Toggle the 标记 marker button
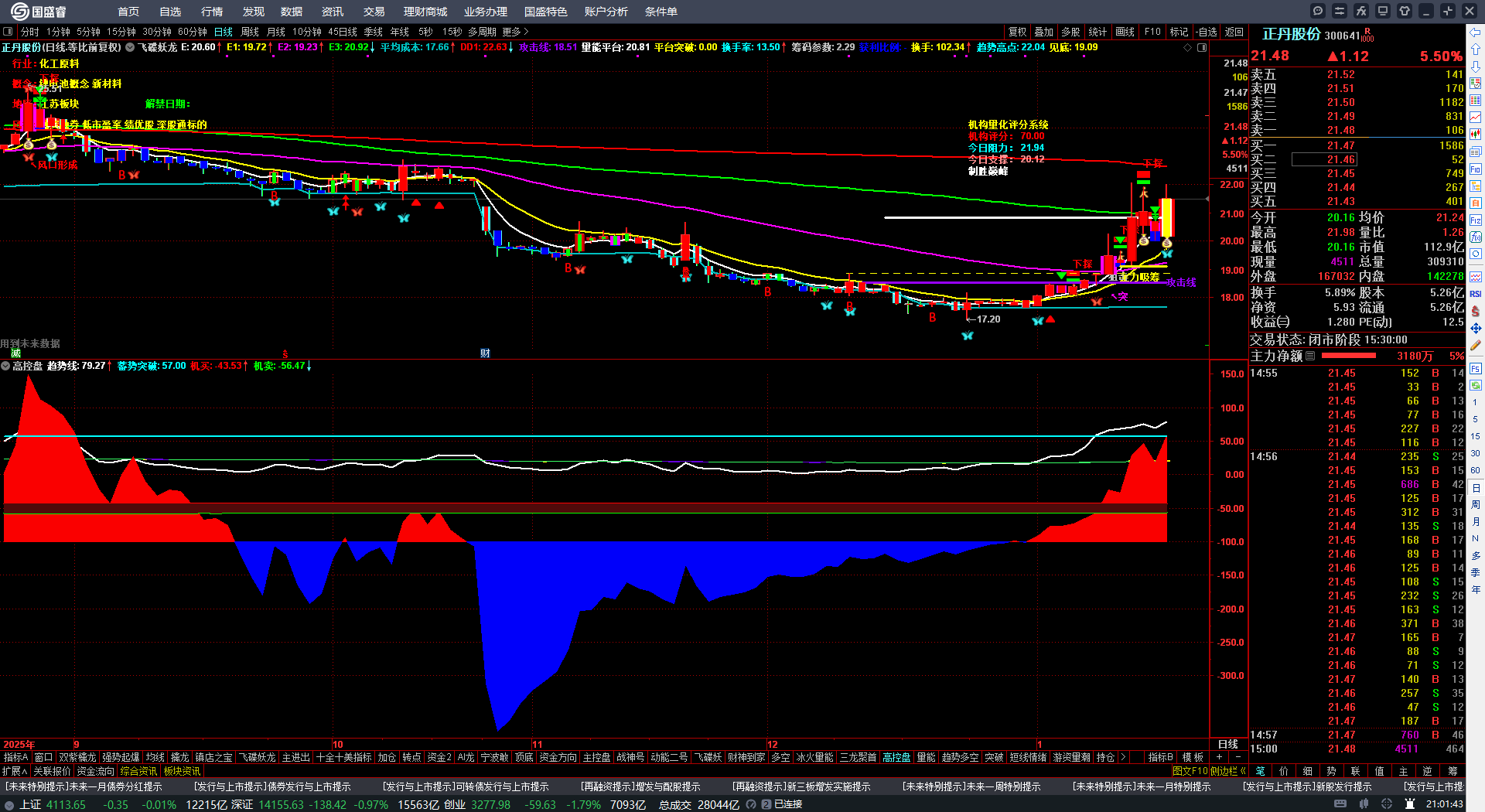Screen dimensions: 1485x812 tap(1179, 32)
